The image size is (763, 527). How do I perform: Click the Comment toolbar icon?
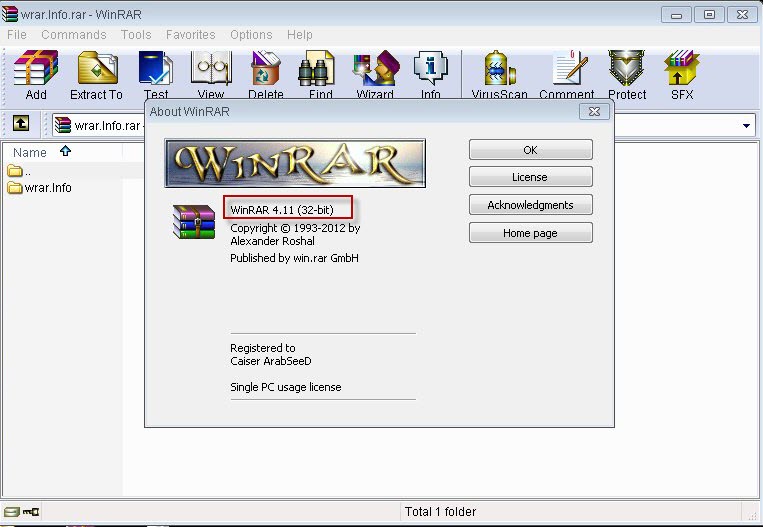[x=567, y=75]
